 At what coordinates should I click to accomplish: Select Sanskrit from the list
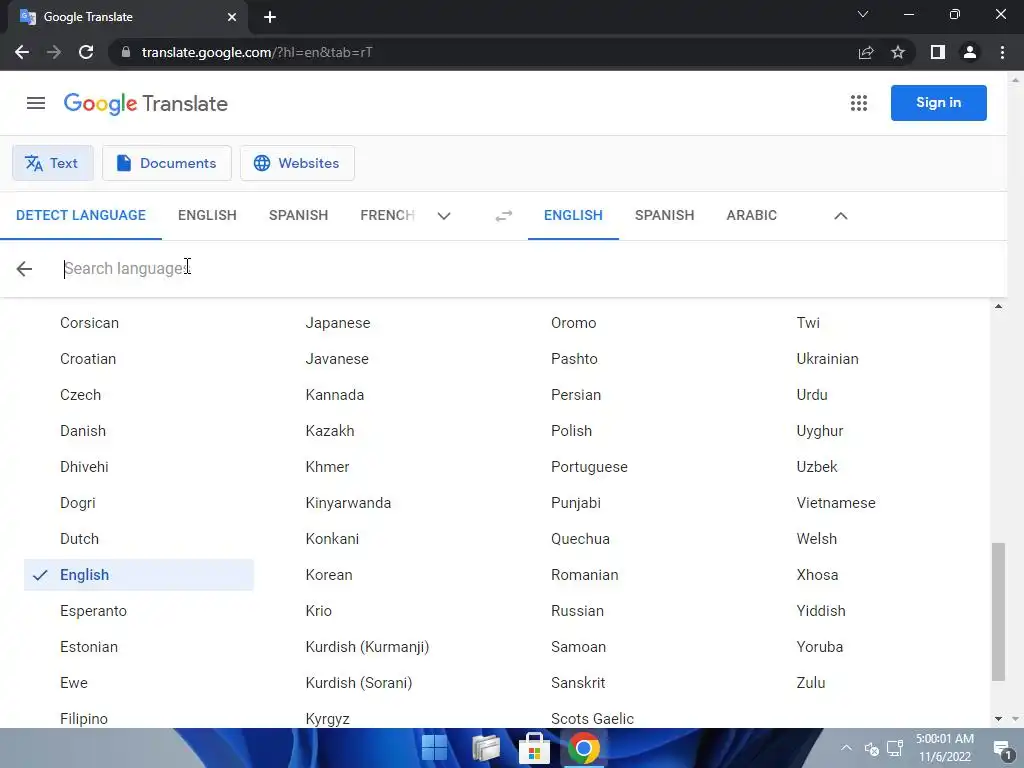(x=578, y=682)
